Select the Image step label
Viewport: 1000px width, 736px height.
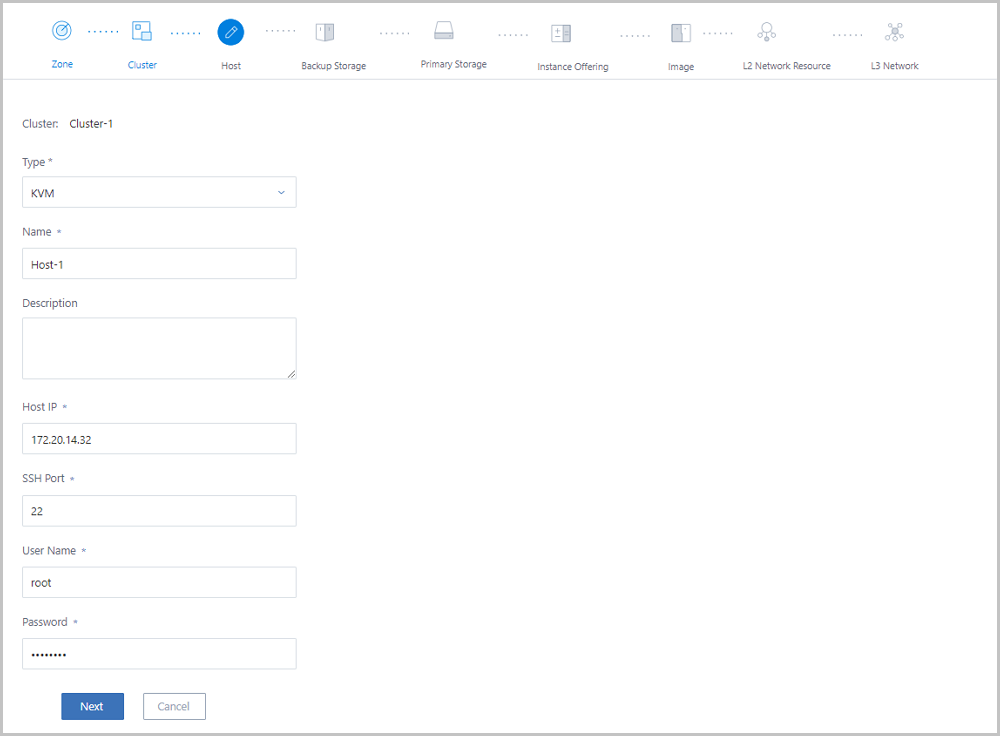pos(681,66)
